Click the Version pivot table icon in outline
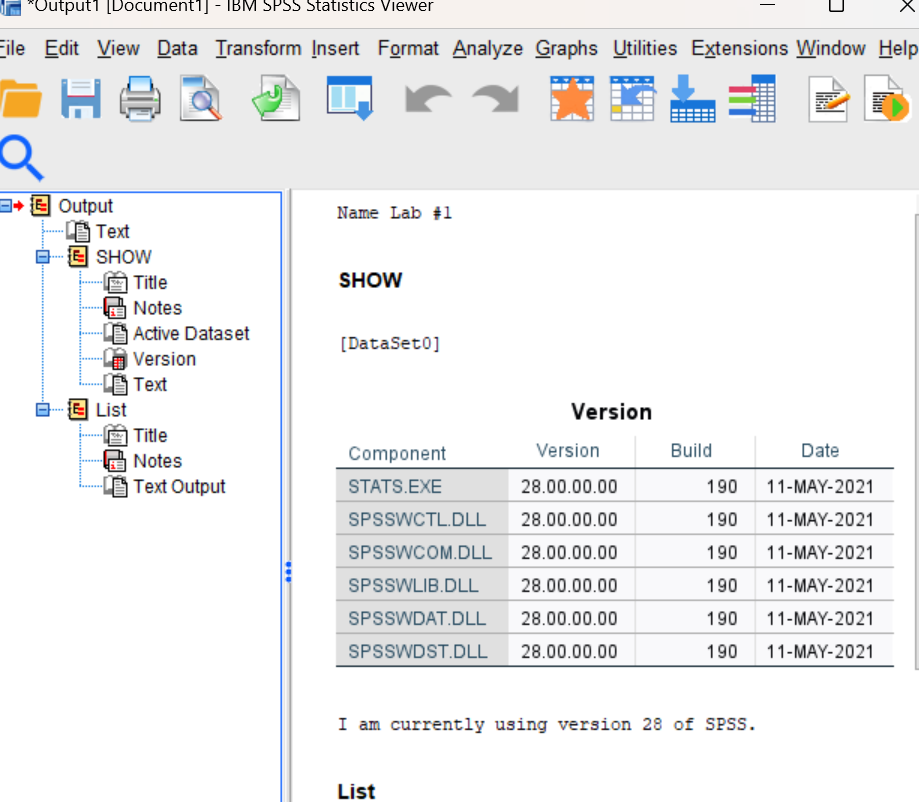 click(x=115, y=359)
